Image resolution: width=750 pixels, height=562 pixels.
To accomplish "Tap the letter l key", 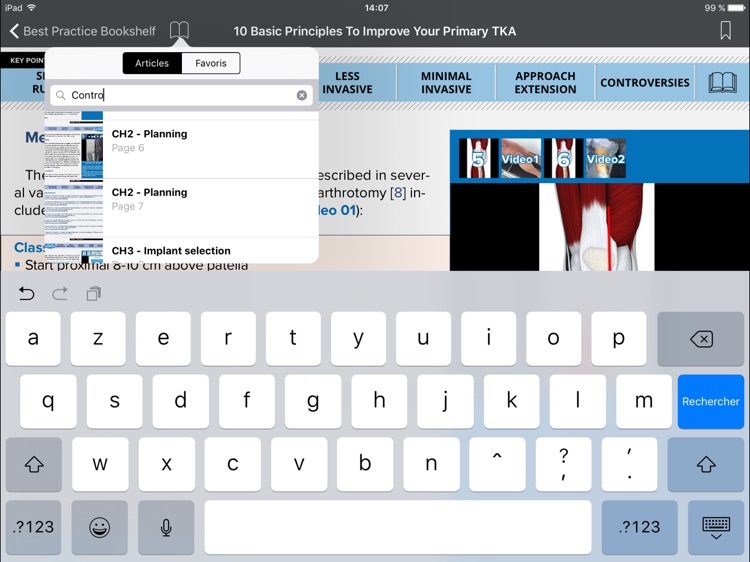I will click(578, 401).
